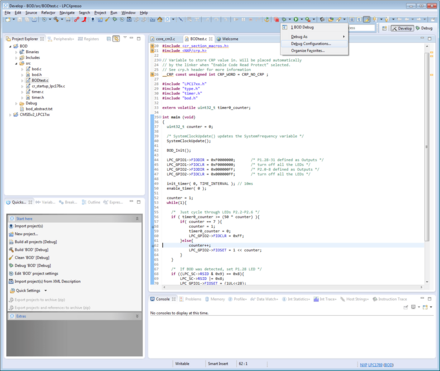Switch to Registers tab
Image resolution: width=440 pixels, height=371 pixels.
[x=88, y=39]
